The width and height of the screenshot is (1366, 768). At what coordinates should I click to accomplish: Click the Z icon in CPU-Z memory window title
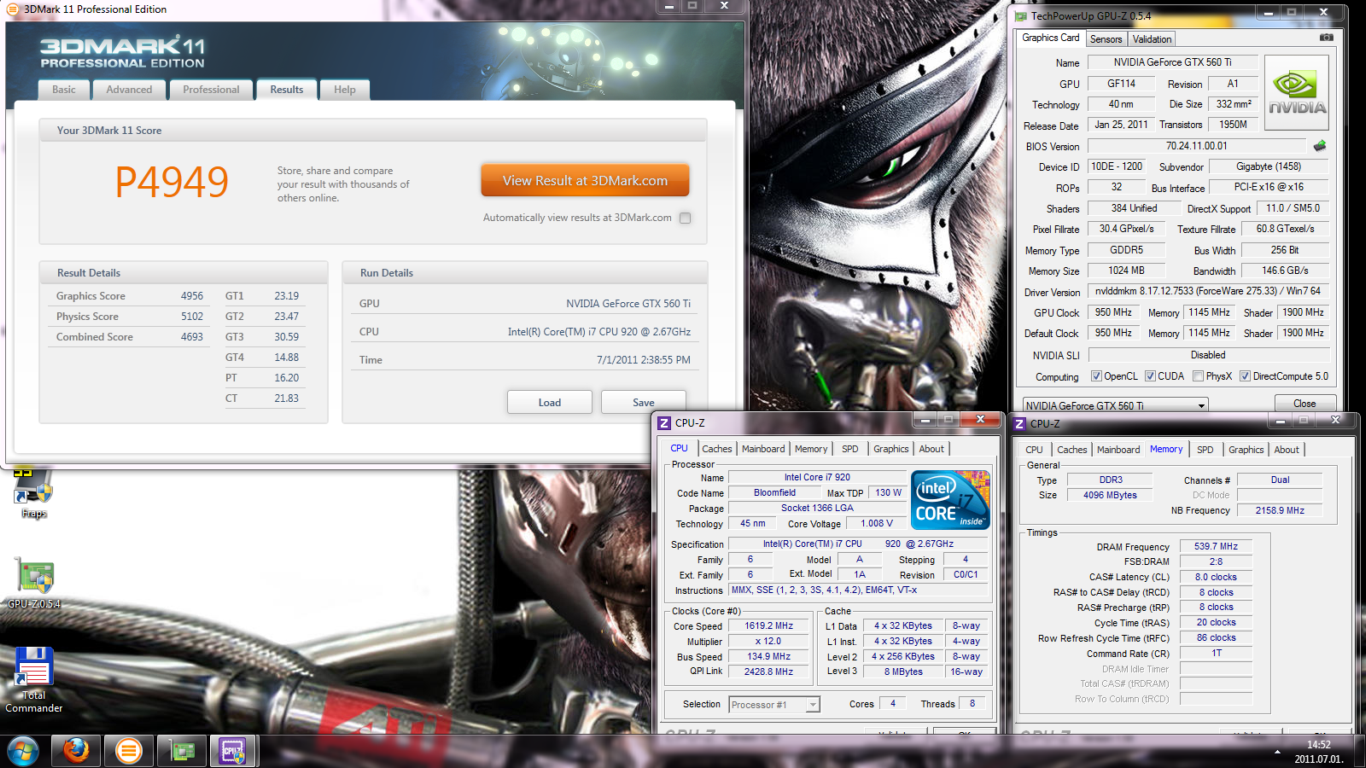pyautogui.click(x=1020, y=424)
